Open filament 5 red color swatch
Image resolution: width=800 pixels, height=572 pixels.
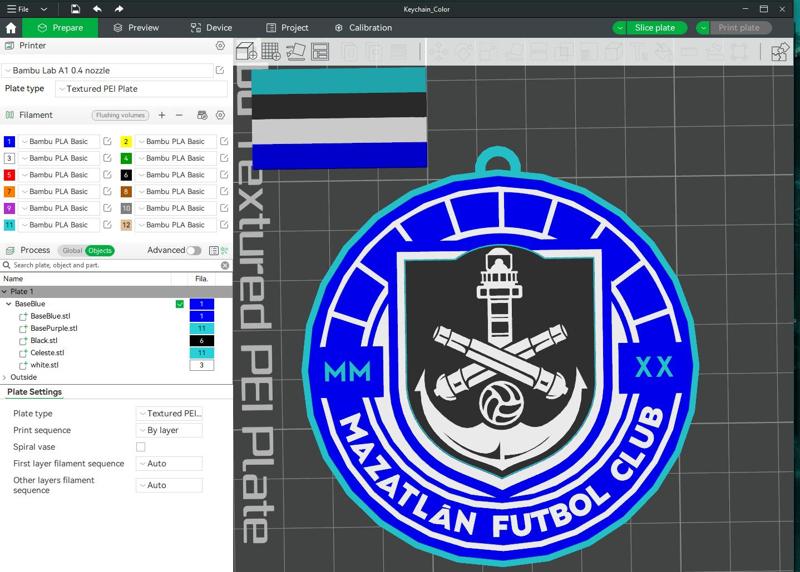click(x=9, y=175)
